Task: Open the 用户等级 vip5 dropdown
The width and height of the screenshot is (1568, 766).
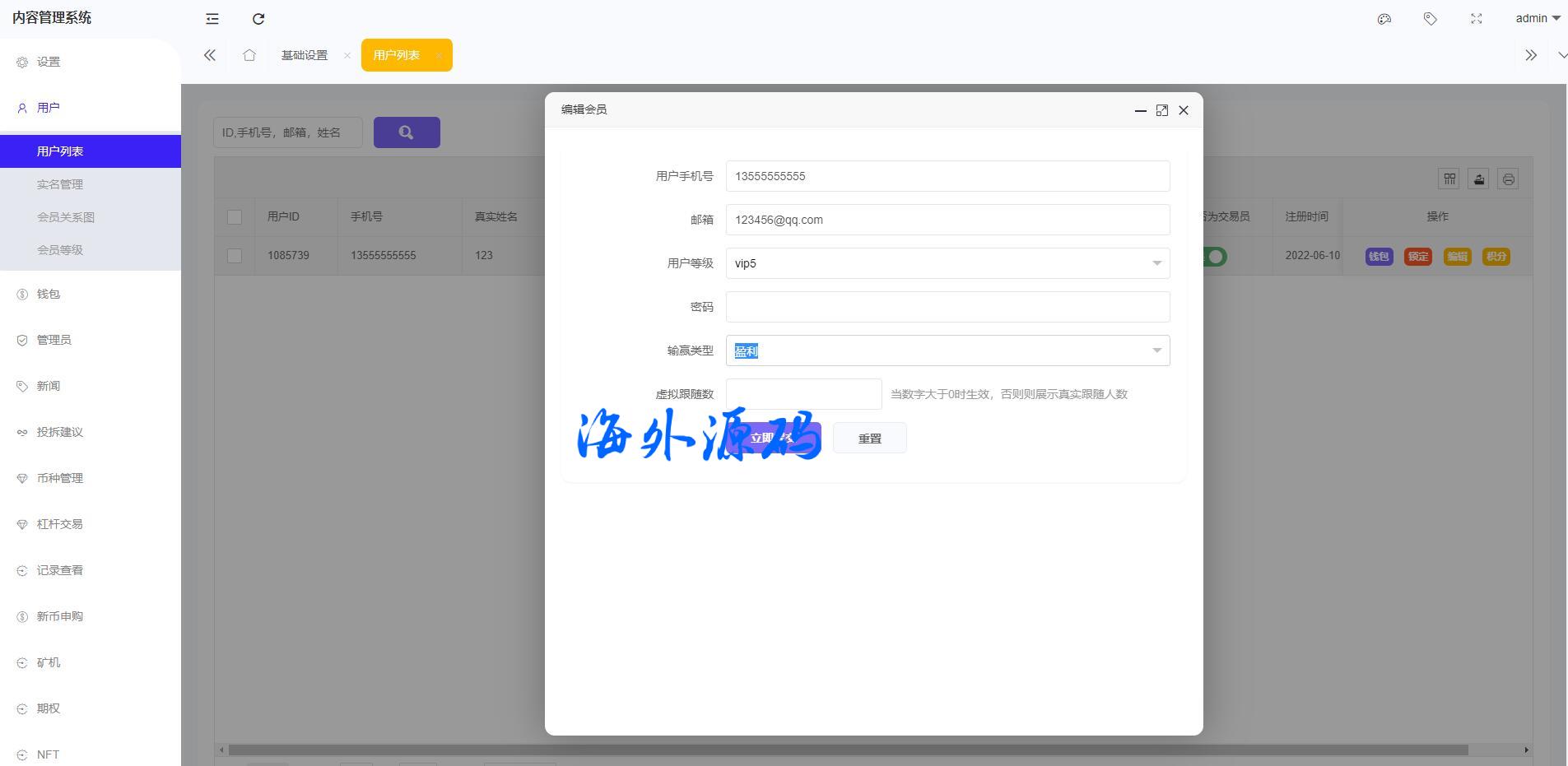Action: coord(947,263)
